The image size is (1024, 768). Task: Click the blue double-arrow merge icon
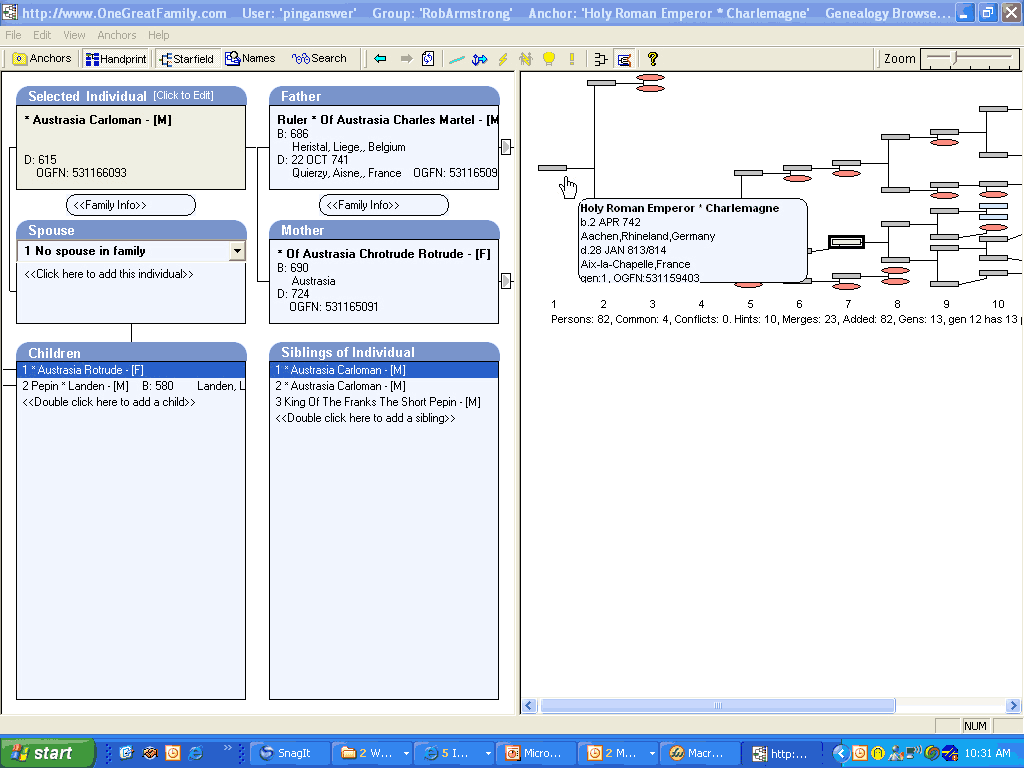pyautogui.click(x=479, y=59)
